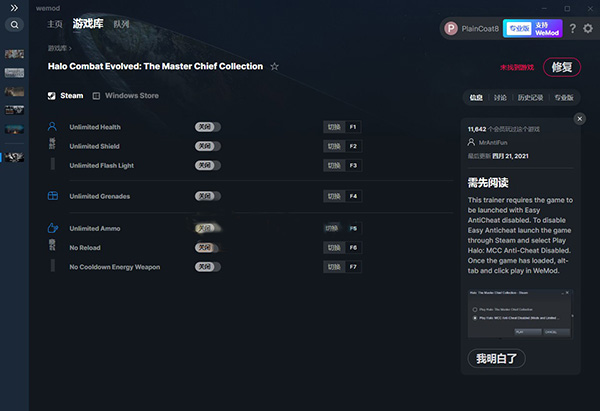600x411 pixels.
Task: Click the game title Halo Combat Evolved
Action: (155, 67)
